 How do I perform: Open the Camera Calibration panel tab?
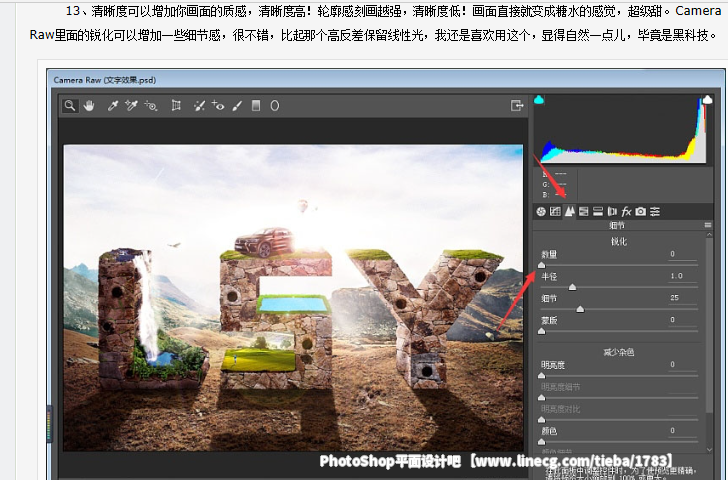click(641, 212)
